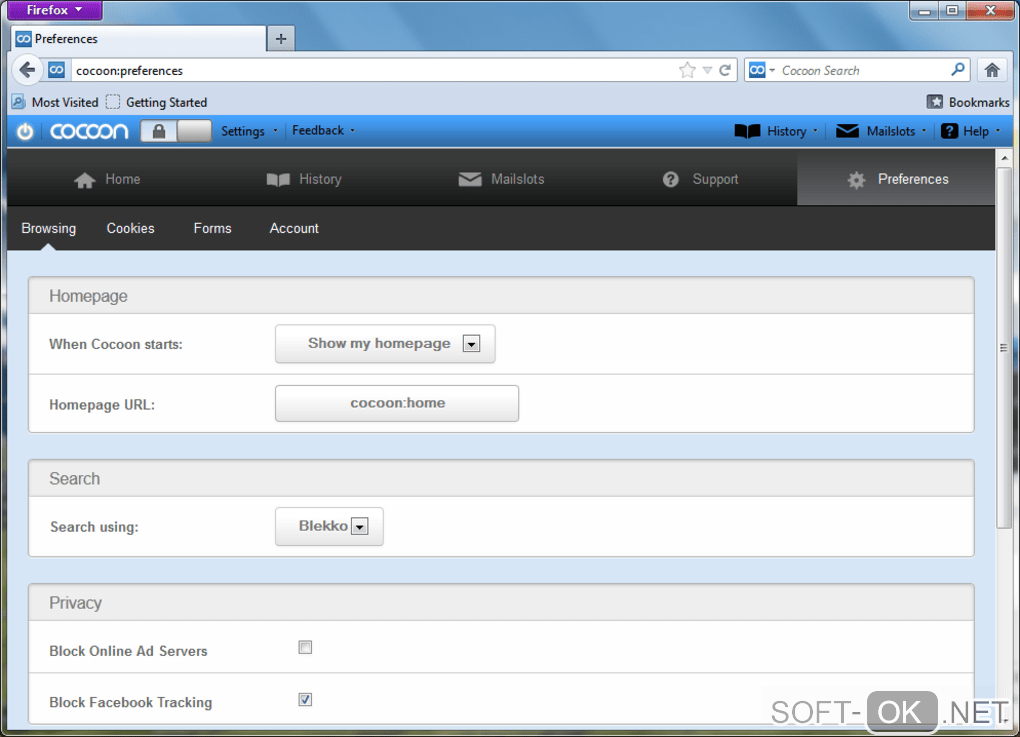The image size is (1020, 737).
Task: Open the browser home page icon
Action: coord(991,70)
